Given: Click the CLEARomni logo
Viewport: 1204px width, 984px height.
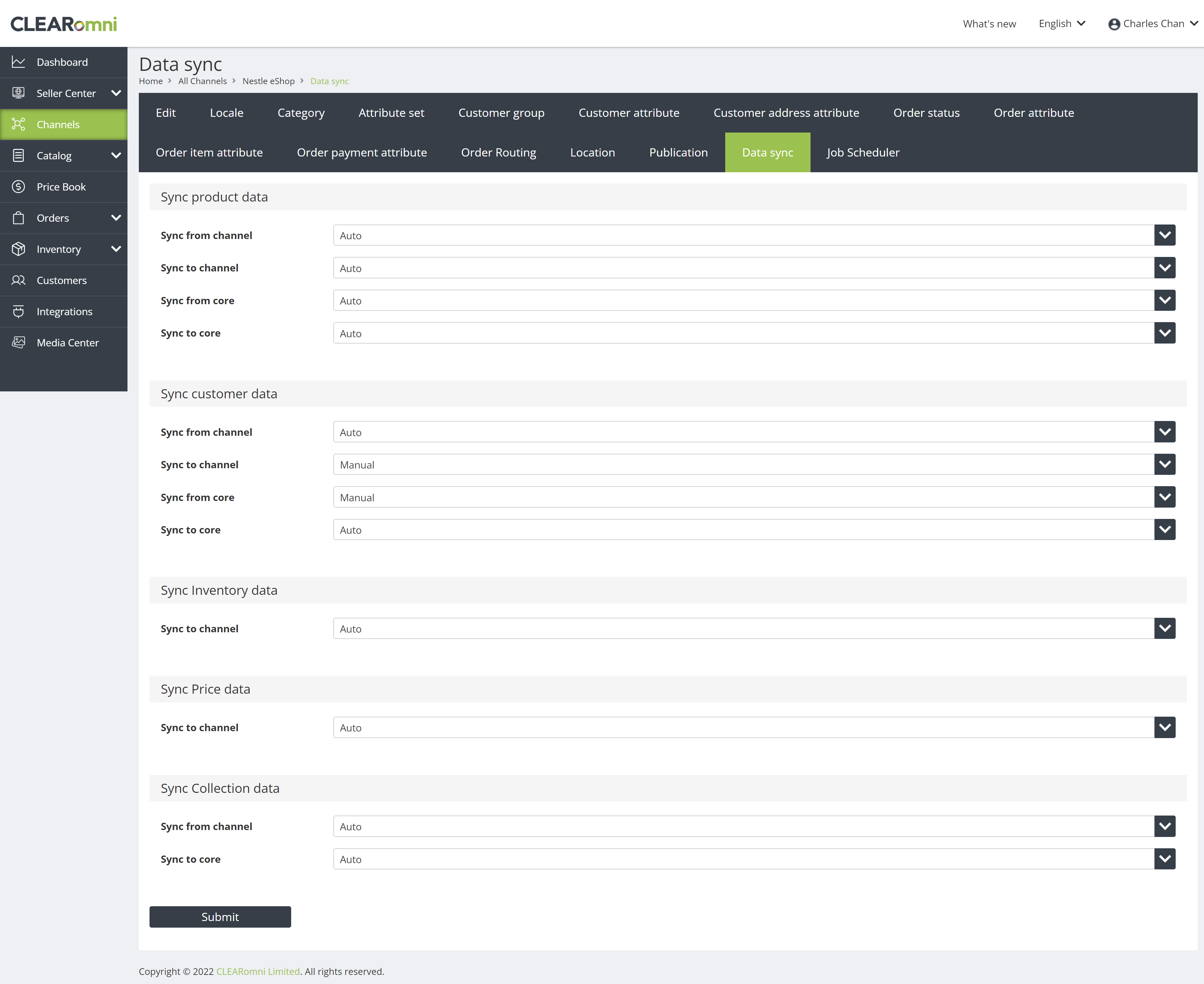Looking at the screenshot, I should [64, 24].
